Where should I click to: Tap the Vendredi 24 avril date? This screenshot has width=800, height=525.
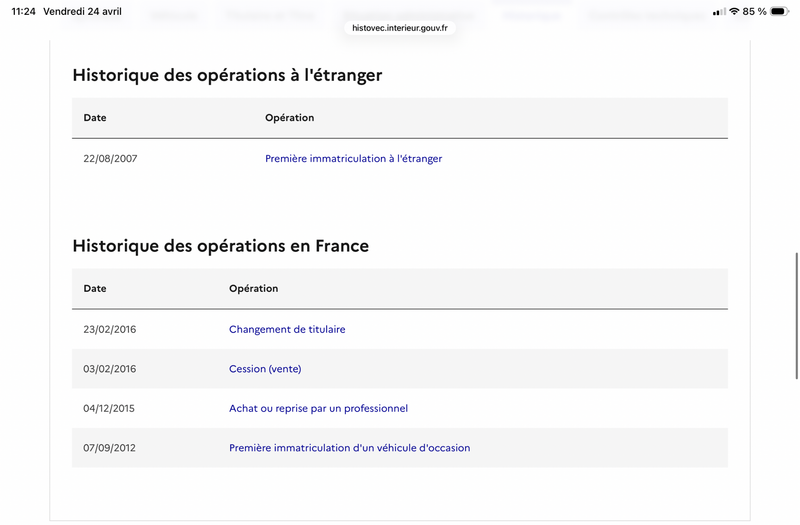pyautogui.click(x=82, y=11)
